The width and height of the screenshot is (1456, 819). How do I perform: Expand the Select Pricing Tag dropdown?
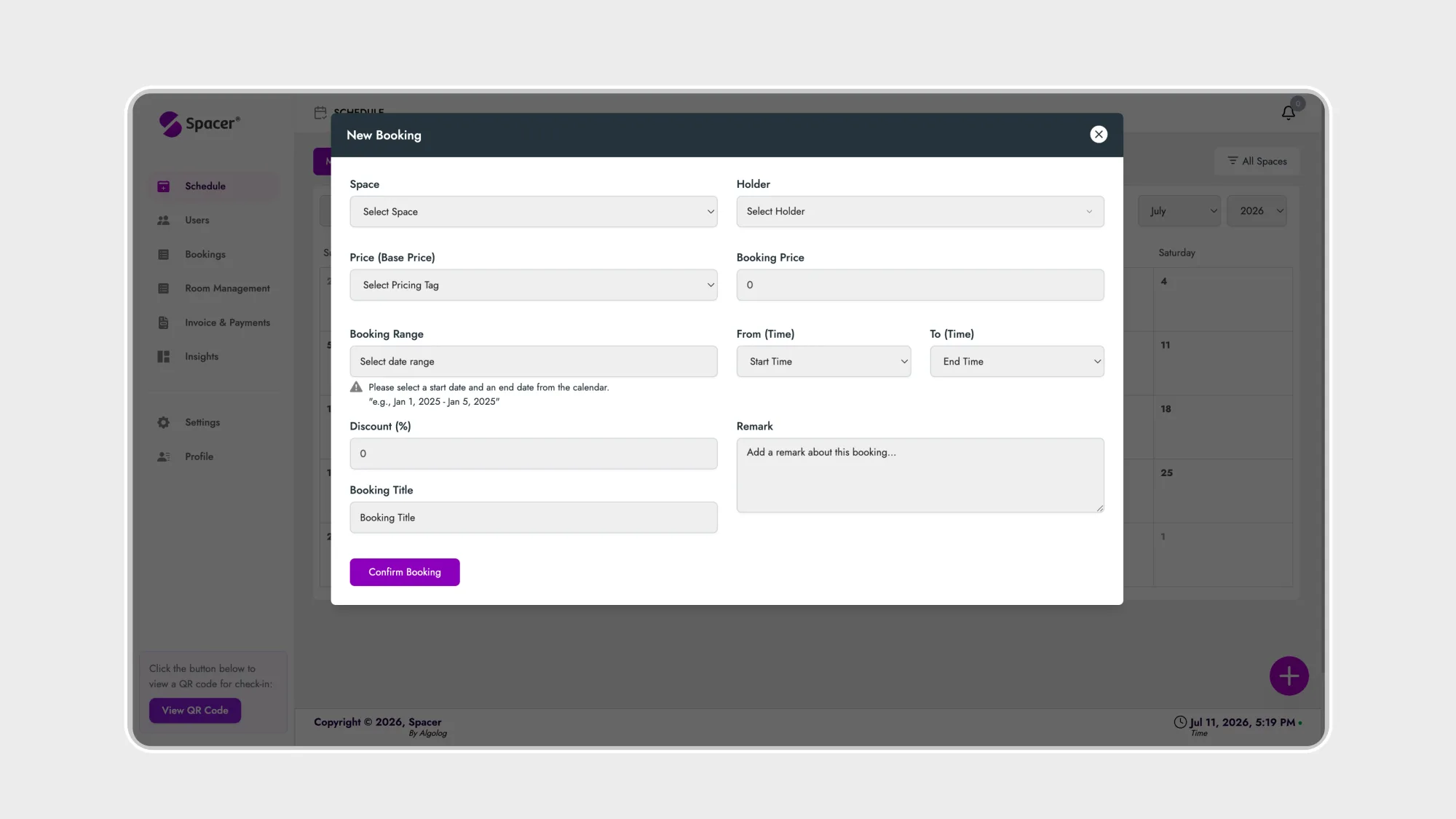coord(533,285)
